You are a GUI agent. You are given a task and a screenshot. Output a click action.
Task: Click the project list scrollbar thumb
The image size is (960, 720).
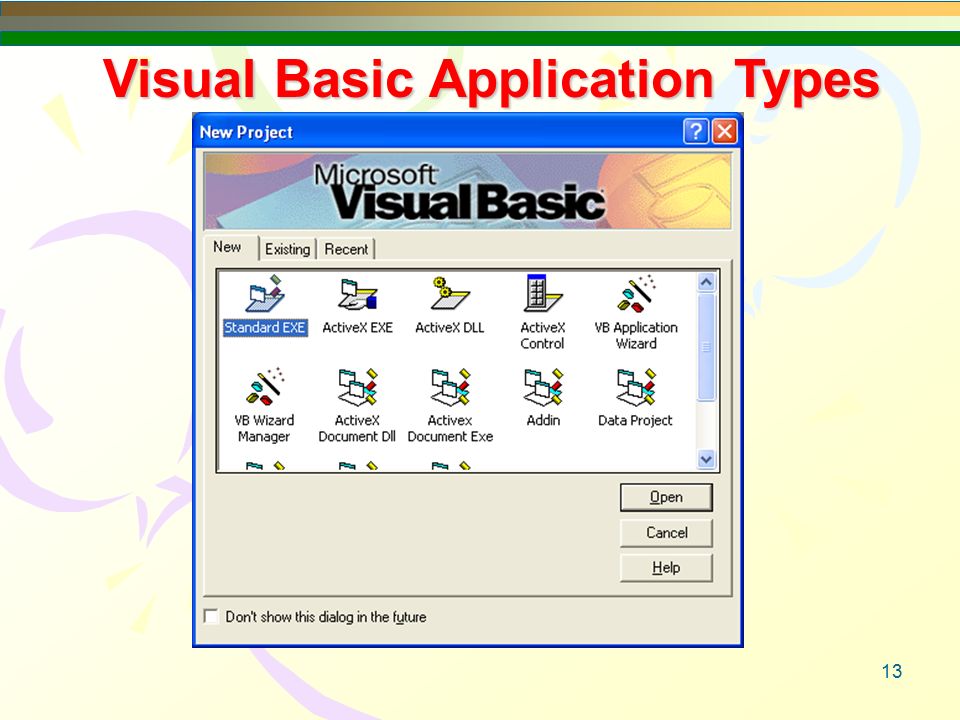(x=706, y=347)
